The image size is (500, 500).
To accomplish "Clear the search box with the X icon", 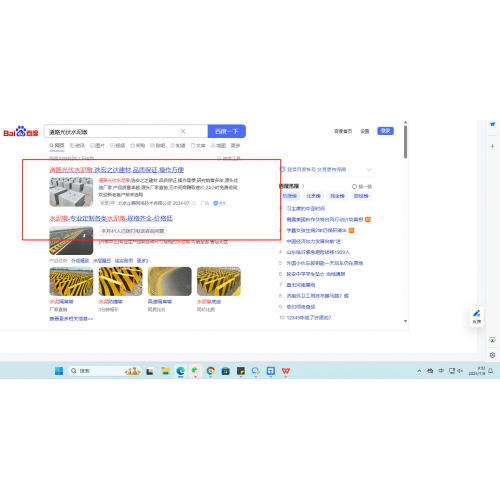I will coord(183,131).
